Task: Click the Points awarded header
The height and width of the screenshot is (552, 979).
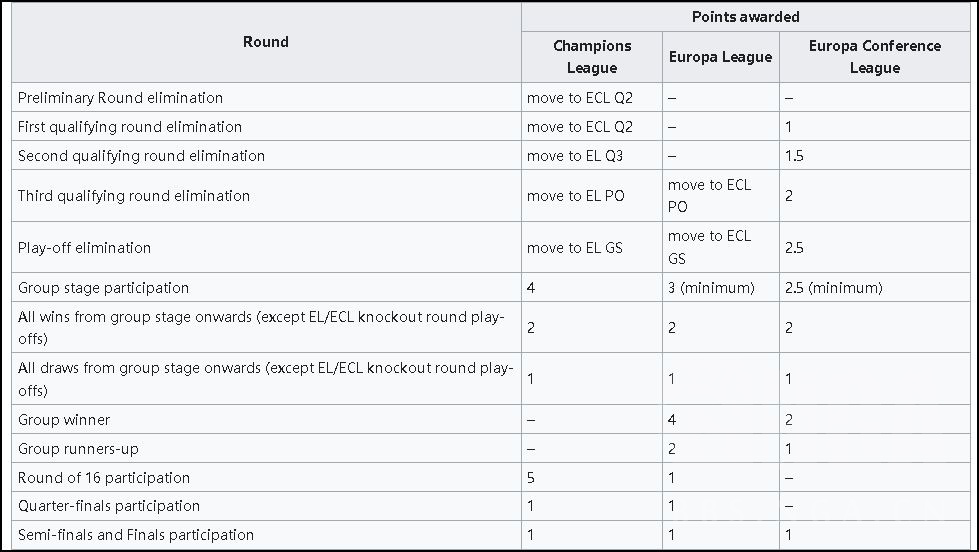Action: pyautogui.click(x=746, y=17)
